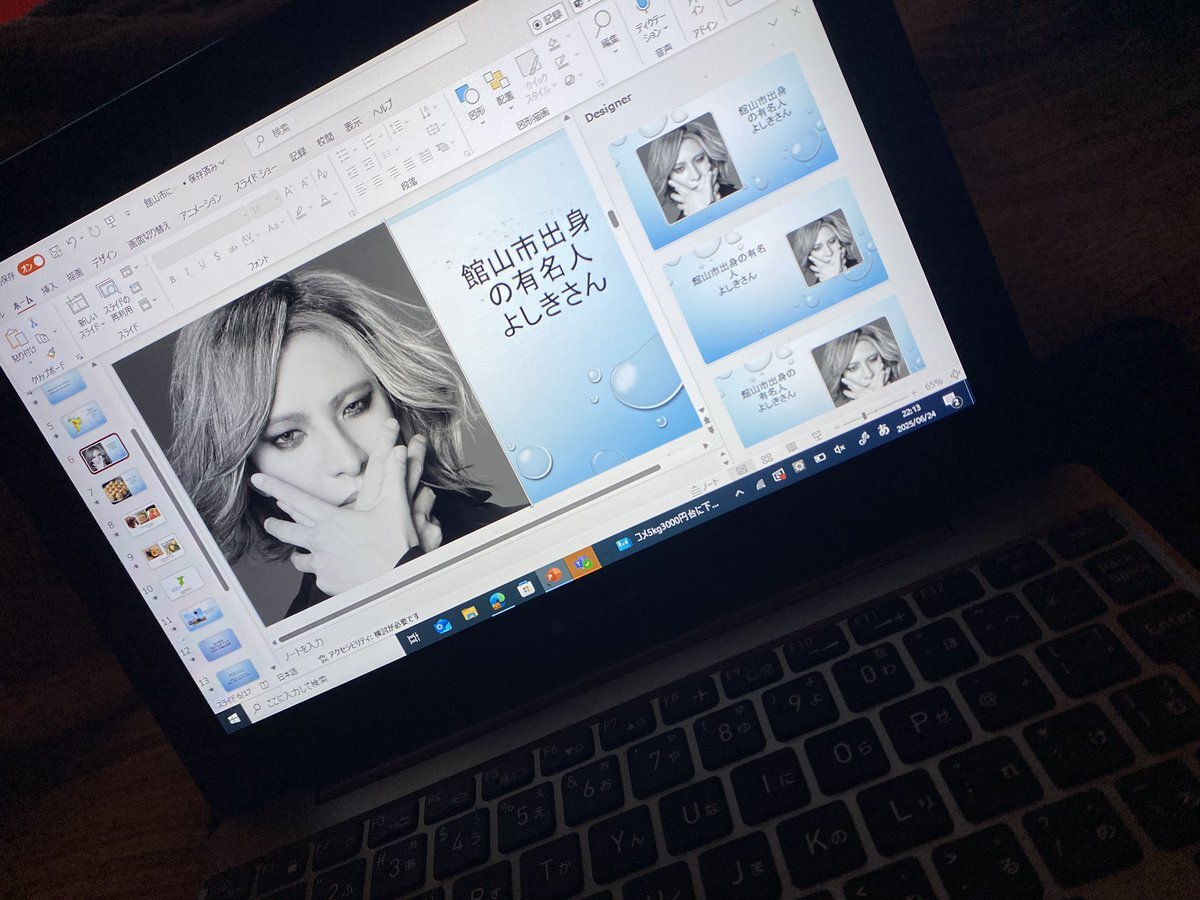This screenshot has height=900, width=1200.
Task: Click the Paste (貼り付け) clipboard icon
Action: tap(16, 339)
